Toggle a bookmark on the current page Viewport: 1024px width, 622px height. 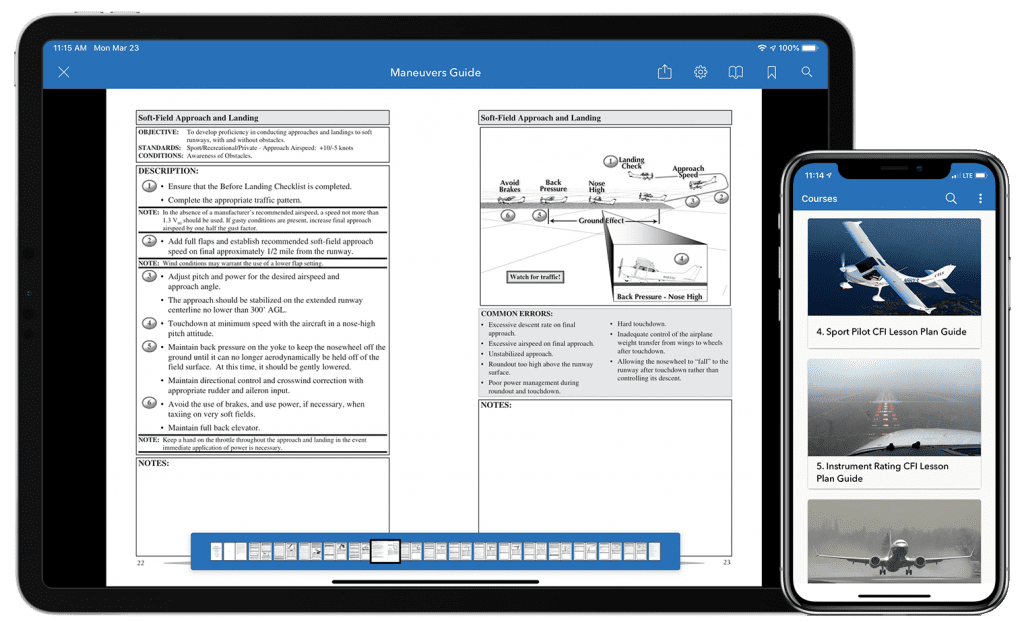click(771, 71)
